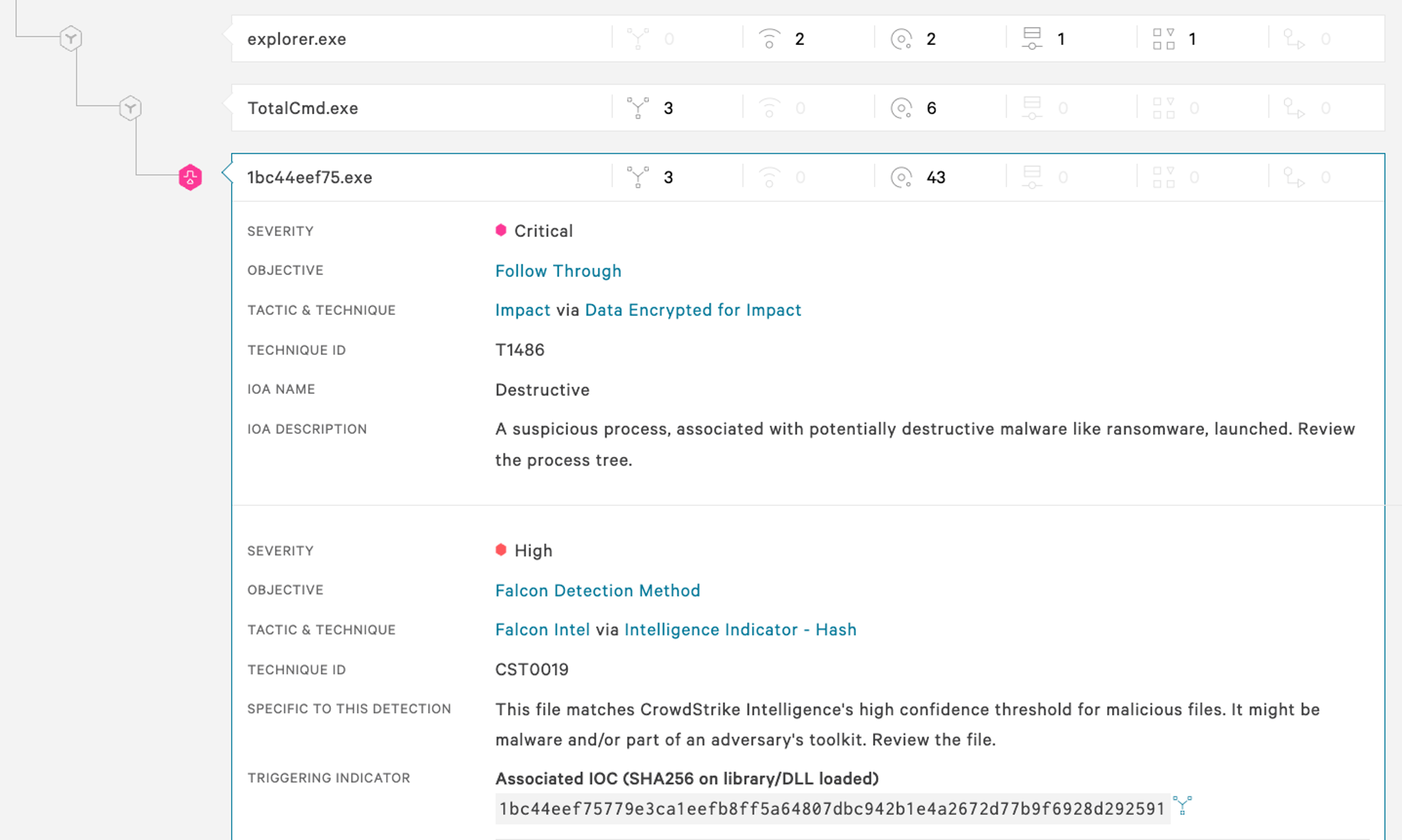Open the Falcon Detection Method link
The height and width of the screenshot is (840, 1402).
click(x=598, y=590)
